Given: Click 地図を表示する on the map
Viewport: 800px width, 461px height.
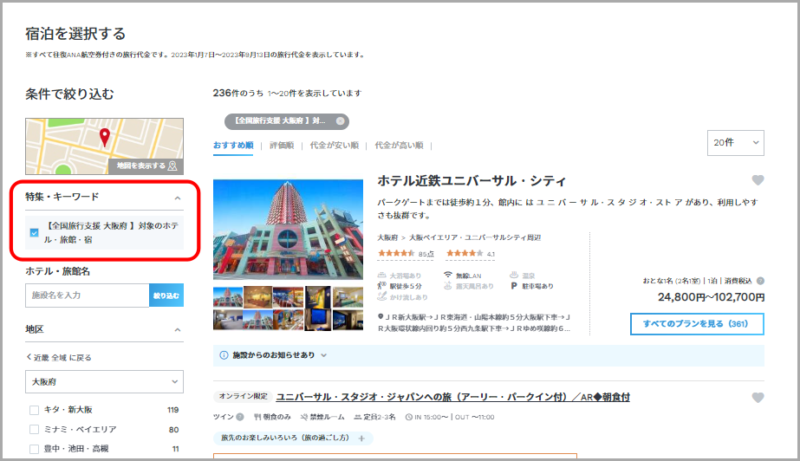Looking at the screenshot, I should (146, 166).
